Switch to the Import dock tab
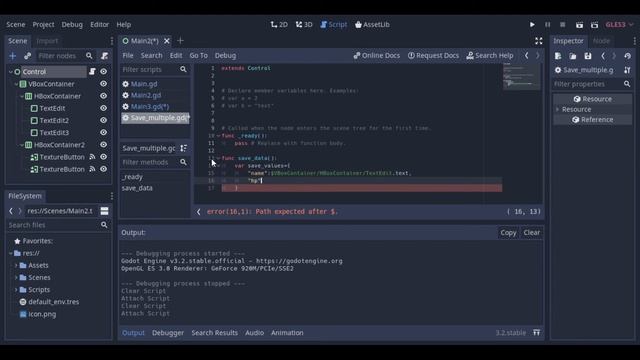The image size is (640, 360). pyautogui.click(x=47, y=41)
